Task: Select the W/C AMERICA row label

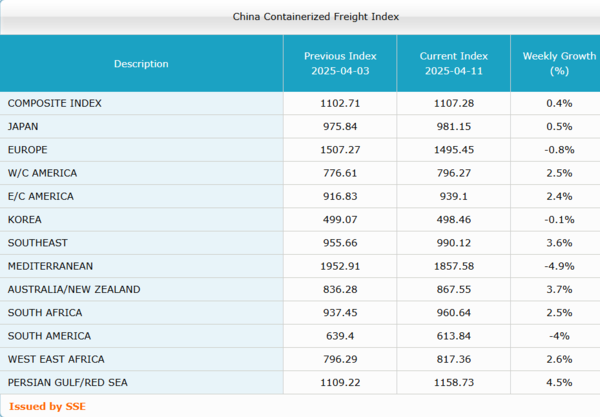Action: click(41, 173)
